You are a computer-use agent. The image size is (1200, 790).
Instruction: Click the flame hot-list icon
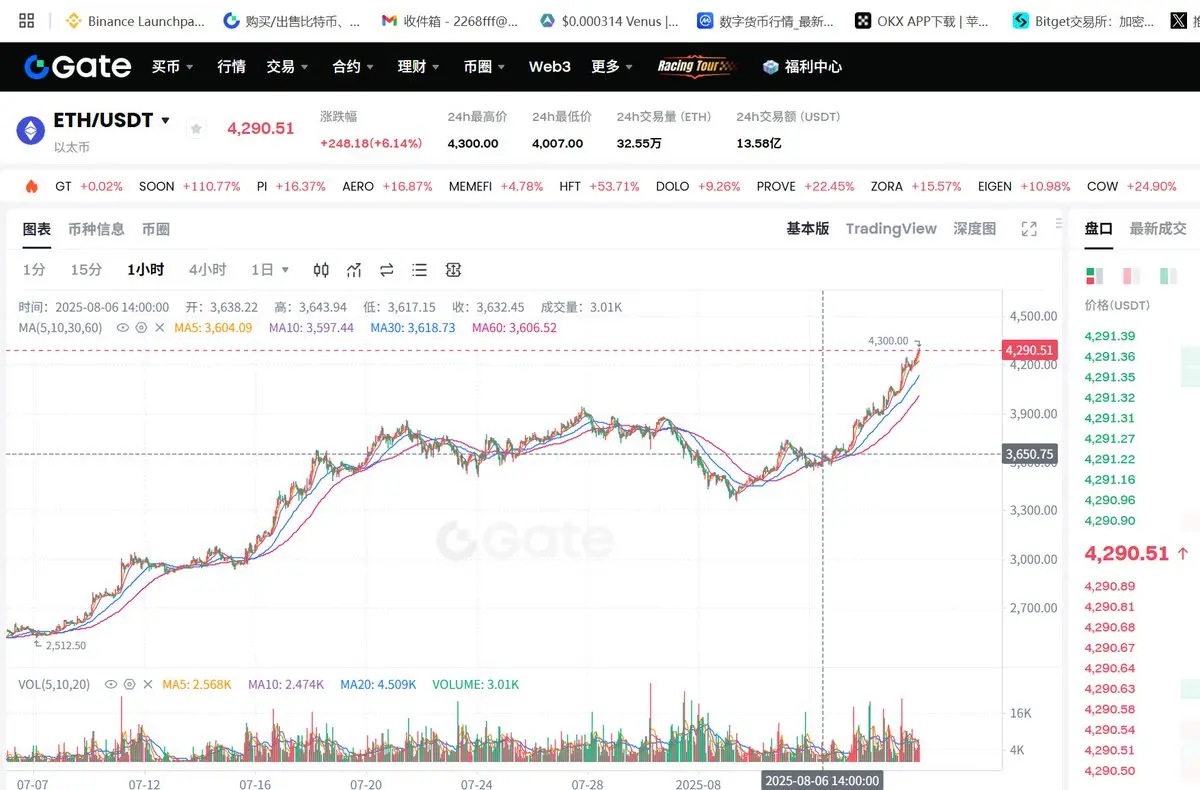coord(31,186)
